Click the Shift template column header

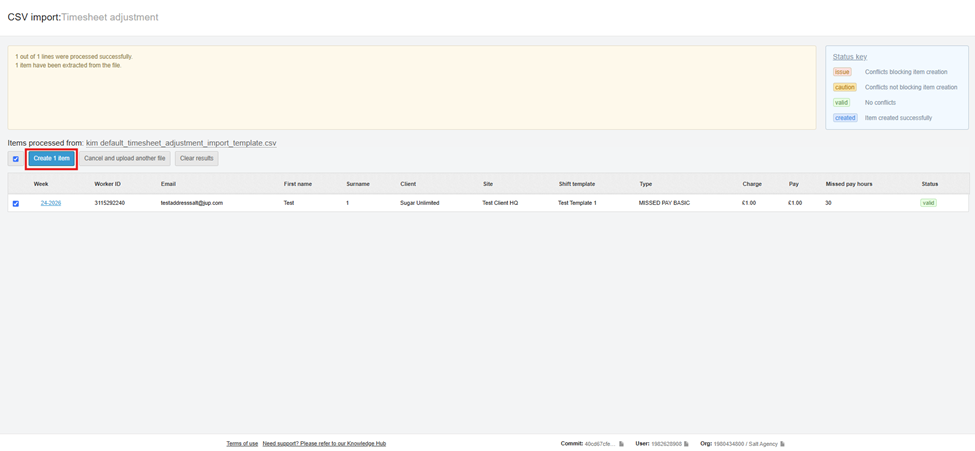click(577, 184)
